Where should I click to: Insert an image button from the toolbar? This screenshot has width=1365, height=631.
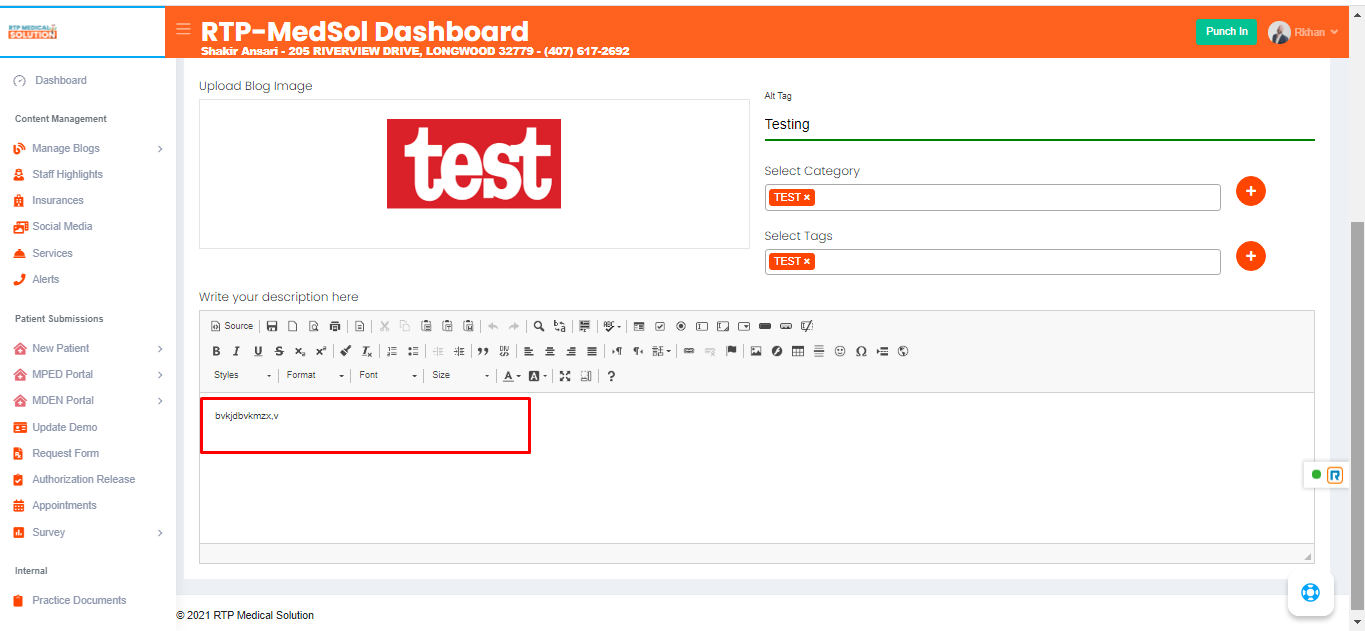pos(786,326)
